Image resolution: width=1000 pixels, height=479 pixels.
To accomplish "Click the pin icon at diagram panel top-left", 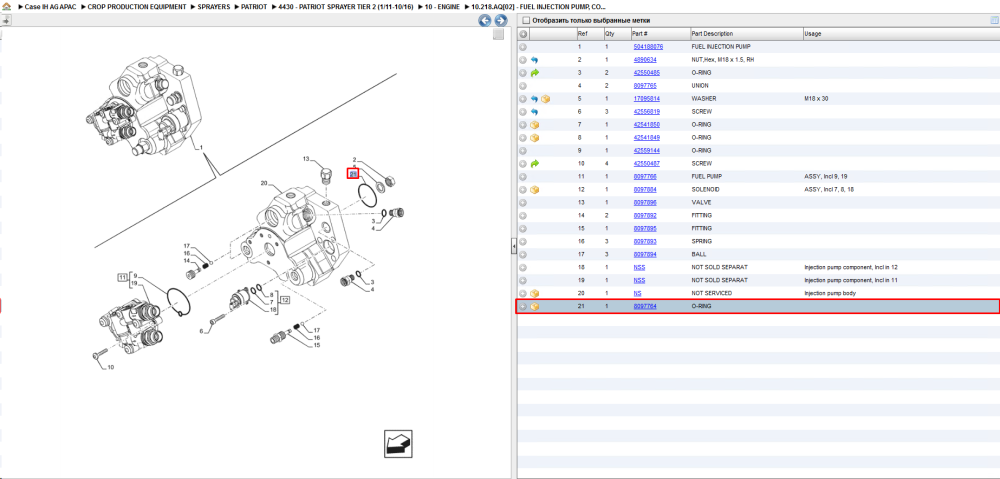I will 5,20.
